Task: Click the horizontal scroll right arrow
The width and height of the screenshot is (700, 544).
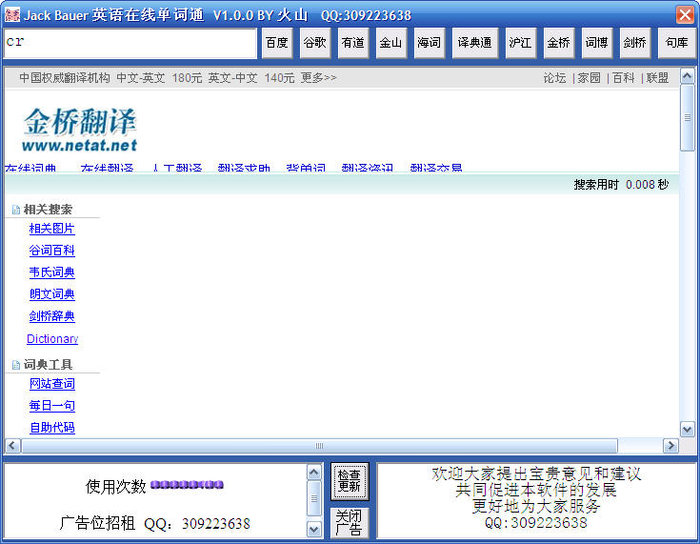Action: [x=671, y=445]
